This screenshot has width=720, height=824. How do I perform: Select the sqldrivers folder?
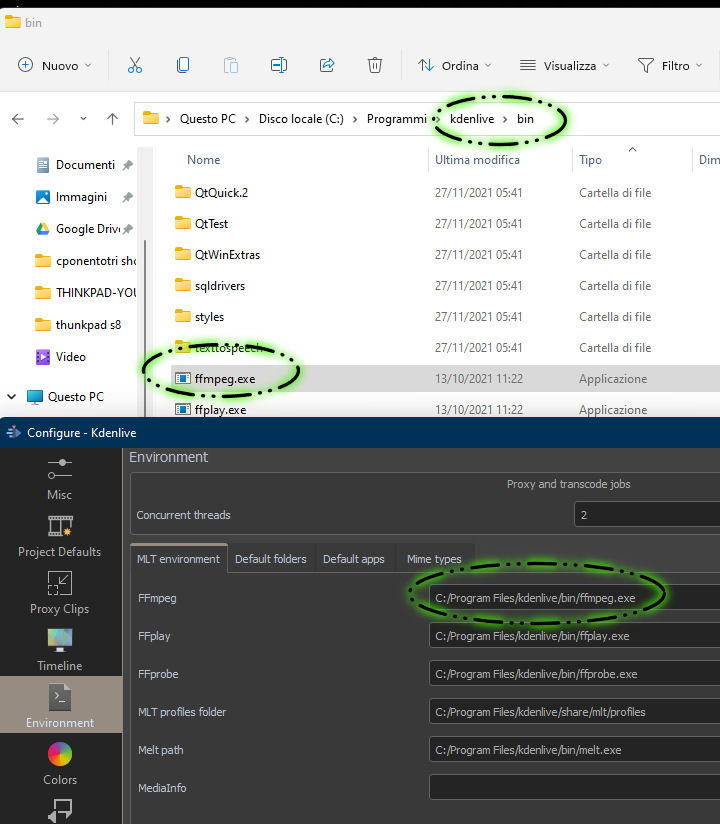[x=219, y=286]
